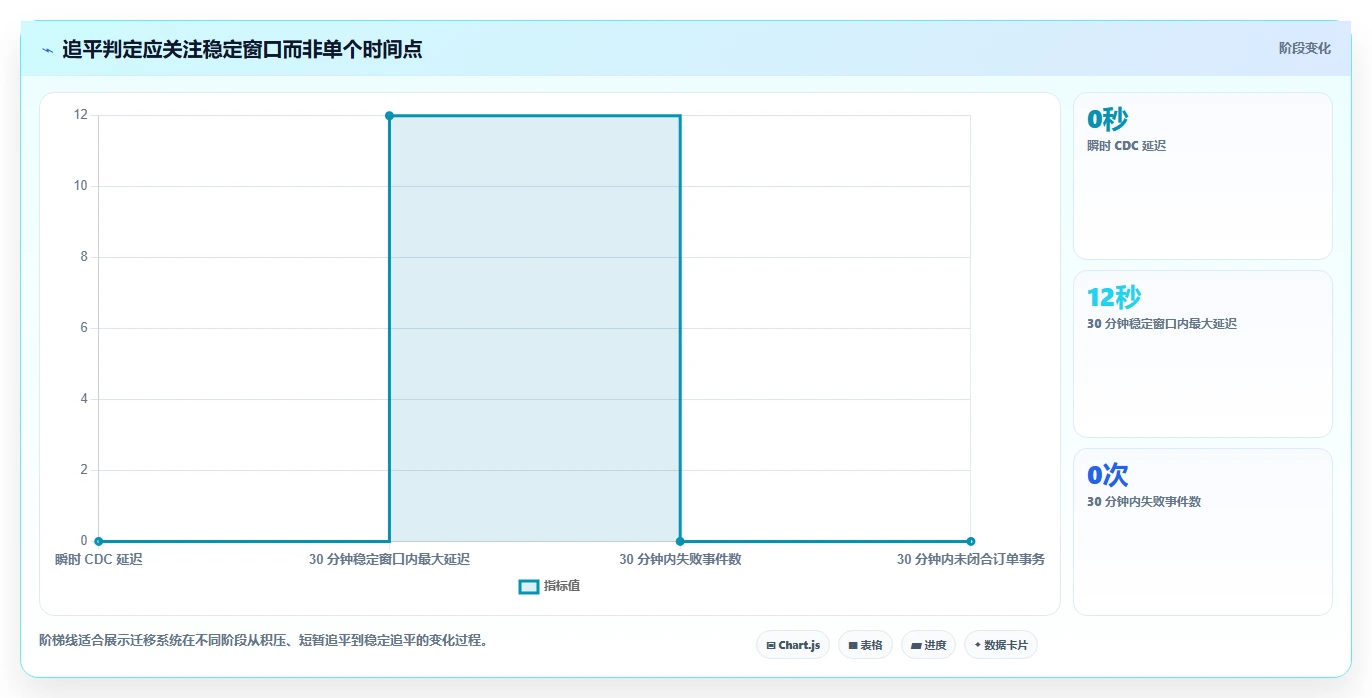Click card label 瞬时 CDC 延迟
This screenshot has height=698, width=1372.
(x=1126, y=146)
